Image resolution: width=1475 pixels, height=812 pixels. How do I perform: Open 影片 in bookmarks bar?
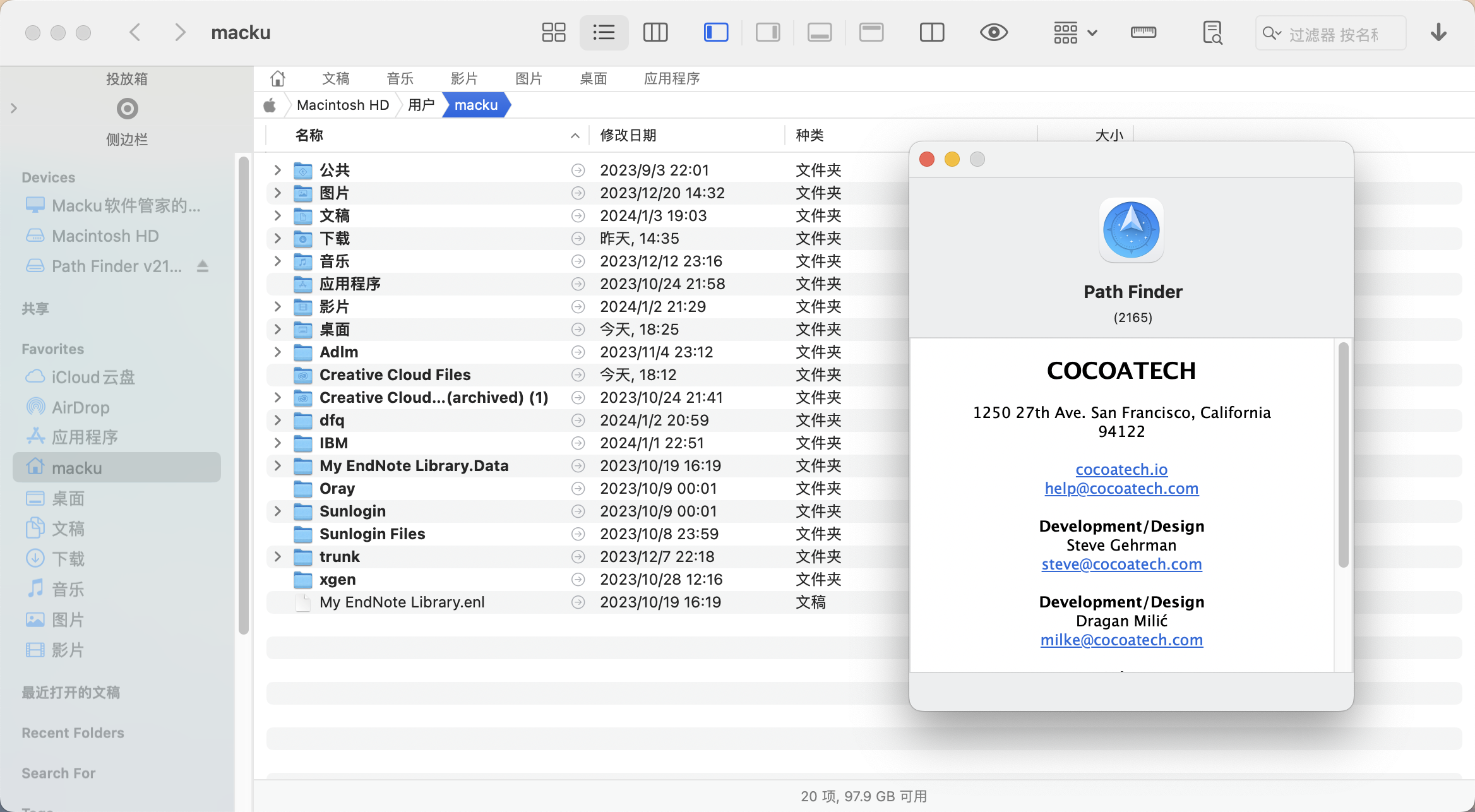click(x=464, y=78)
